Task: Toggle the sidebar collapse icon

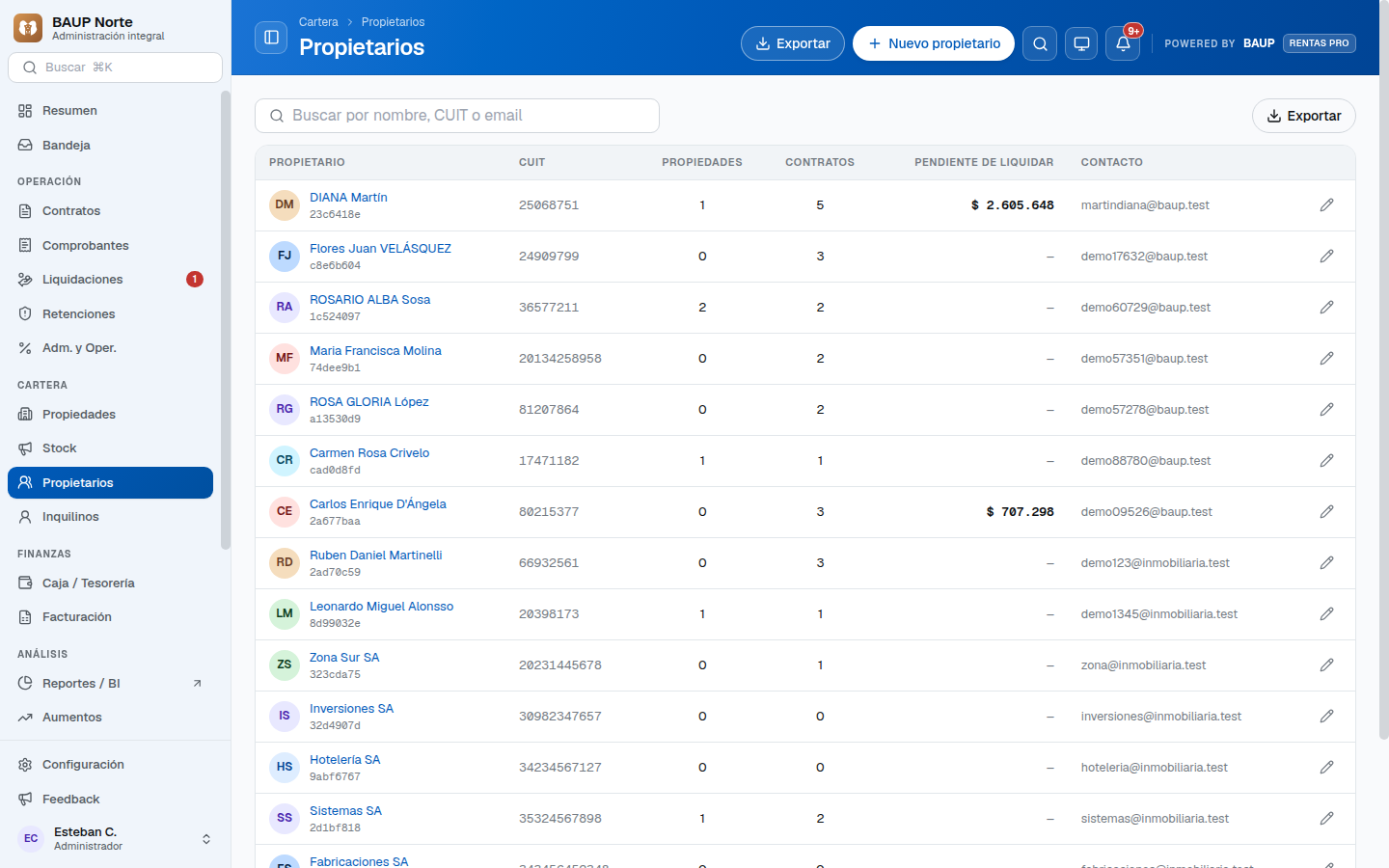Action: 271,38
